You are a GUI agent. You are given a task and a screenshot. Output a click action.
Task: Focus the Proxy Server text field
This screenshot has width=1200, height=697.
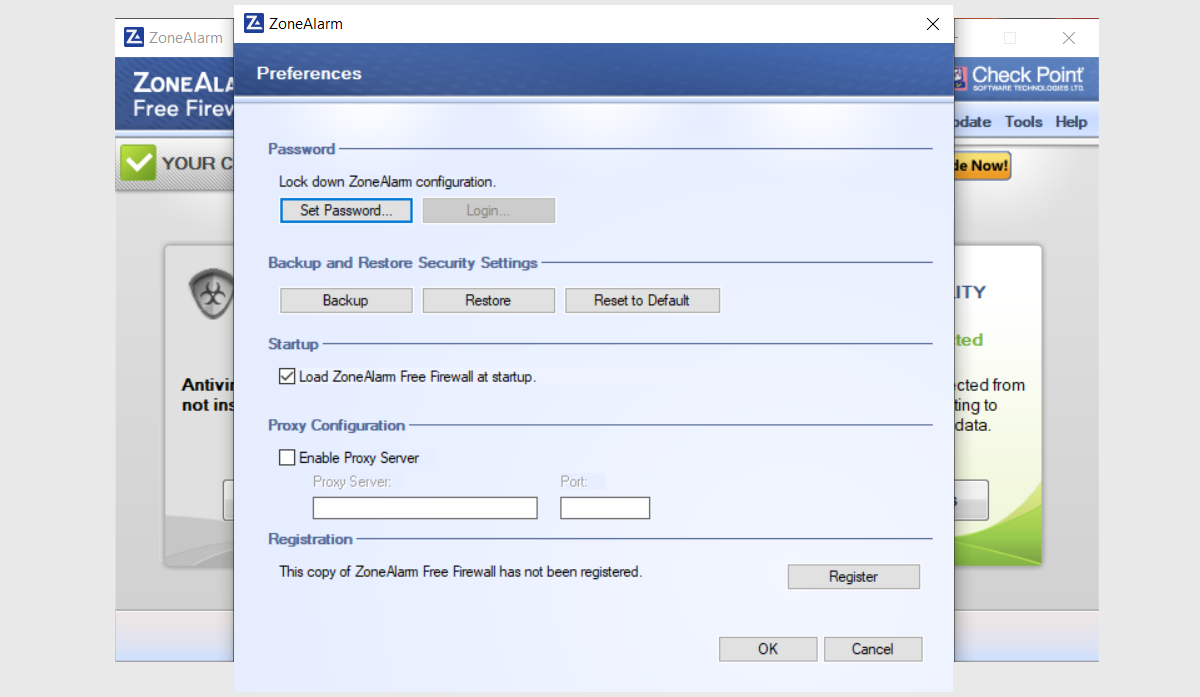[x=425, y=508]
